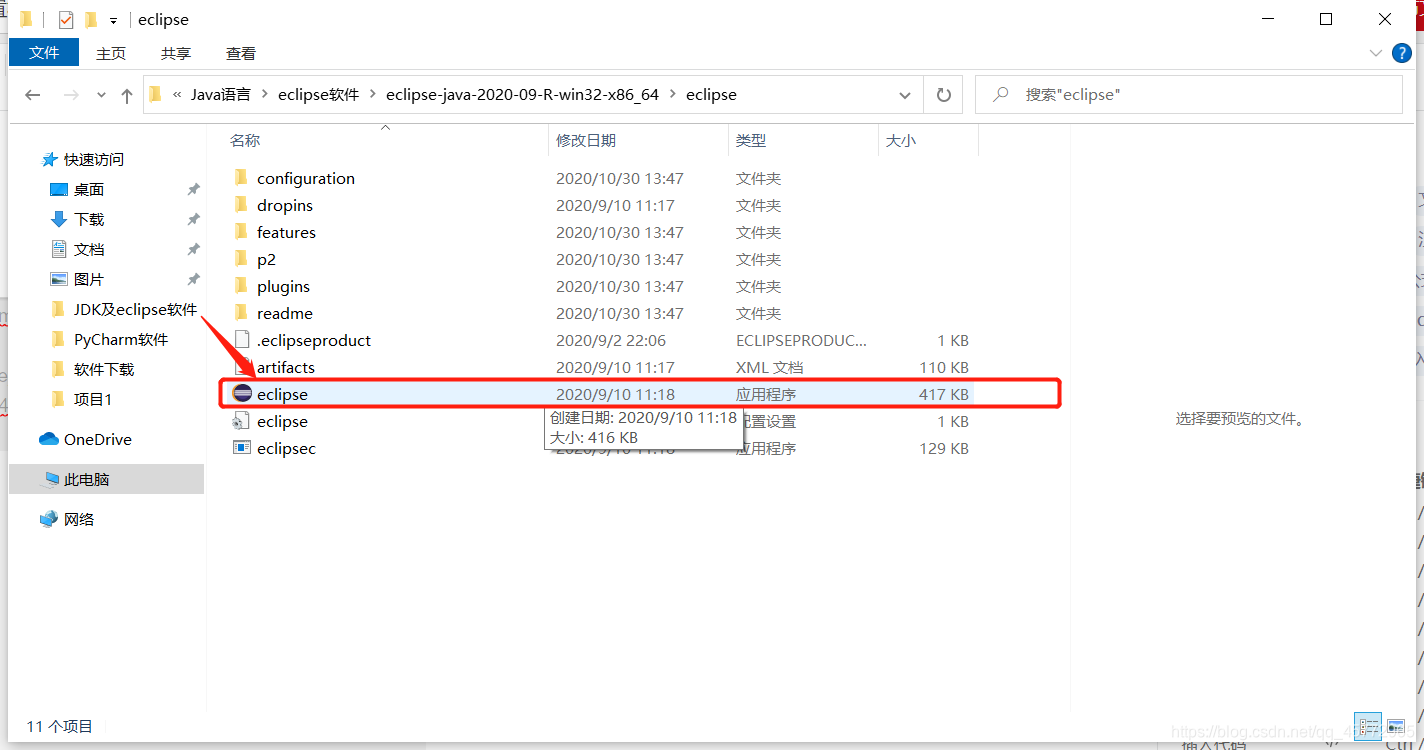Switch to large thumbnails view icon
This screenshot has height=750, width=1424.
pyautogui.click(x=1395, y=727)
